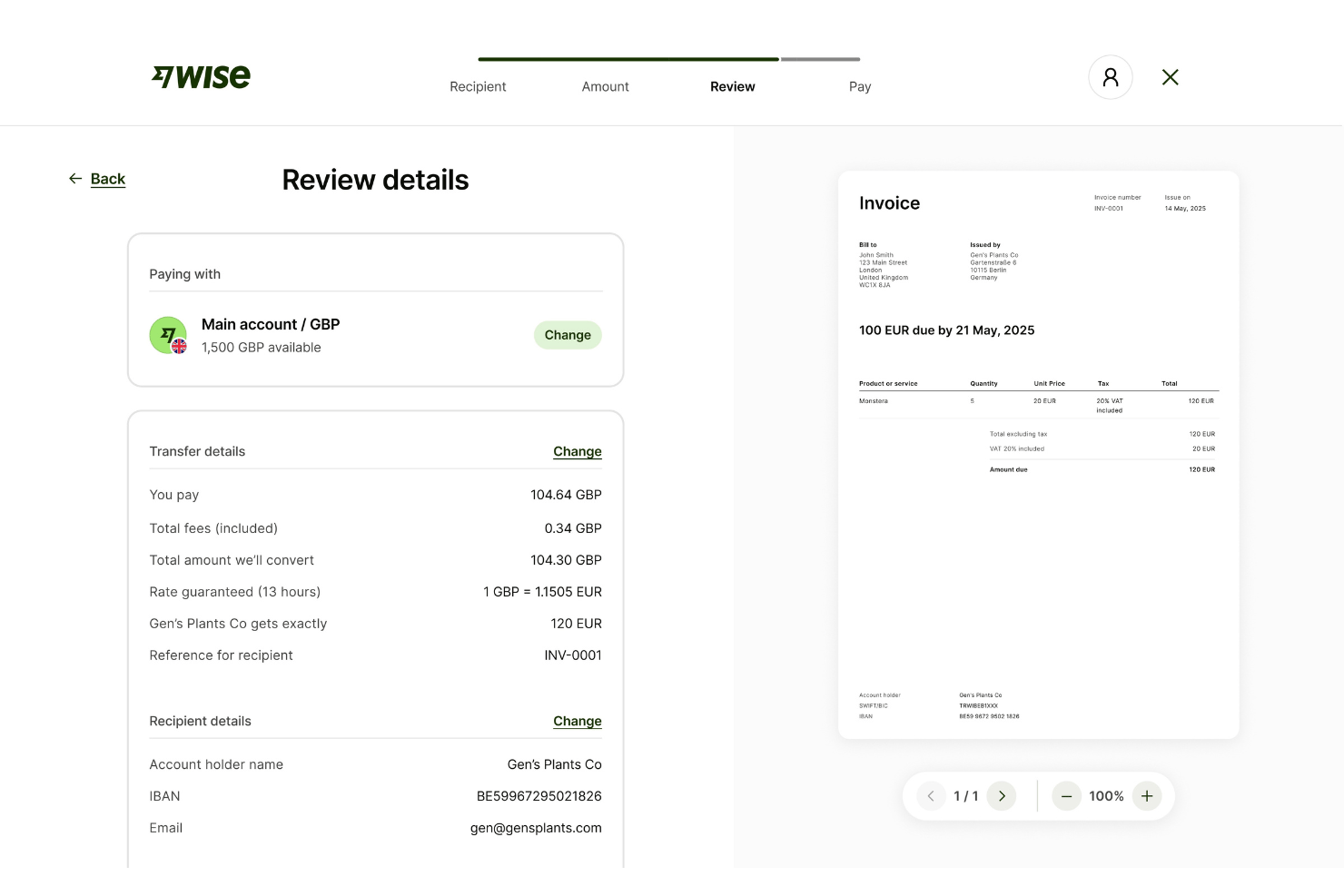Change the Recipient details

tap(578, 721)
